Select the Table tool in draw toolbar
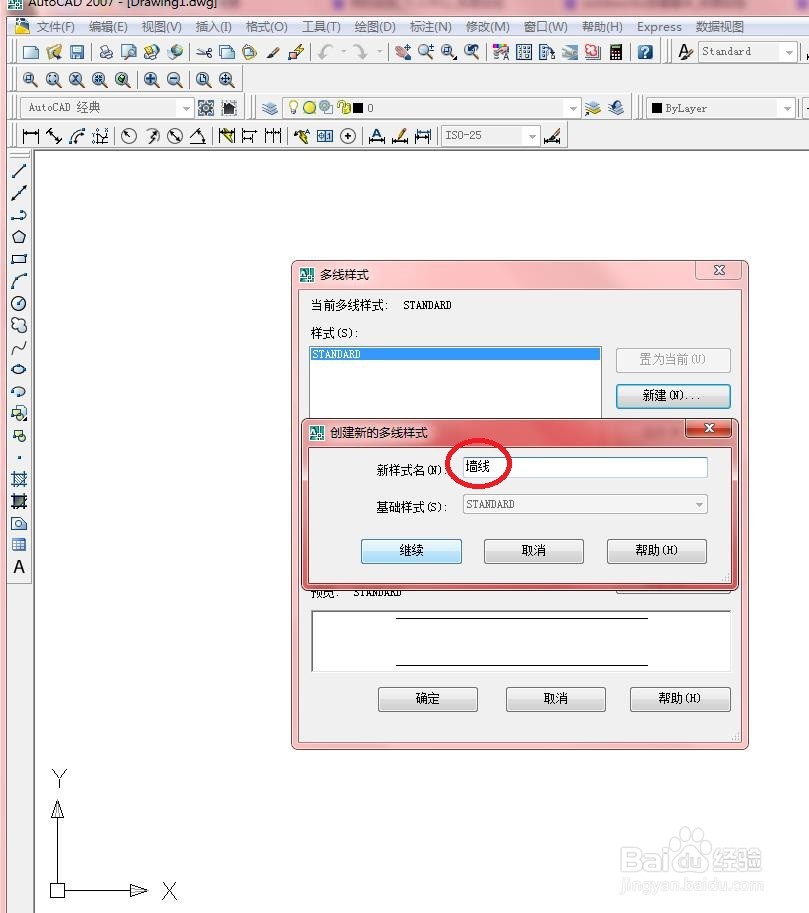 point(19,545)
